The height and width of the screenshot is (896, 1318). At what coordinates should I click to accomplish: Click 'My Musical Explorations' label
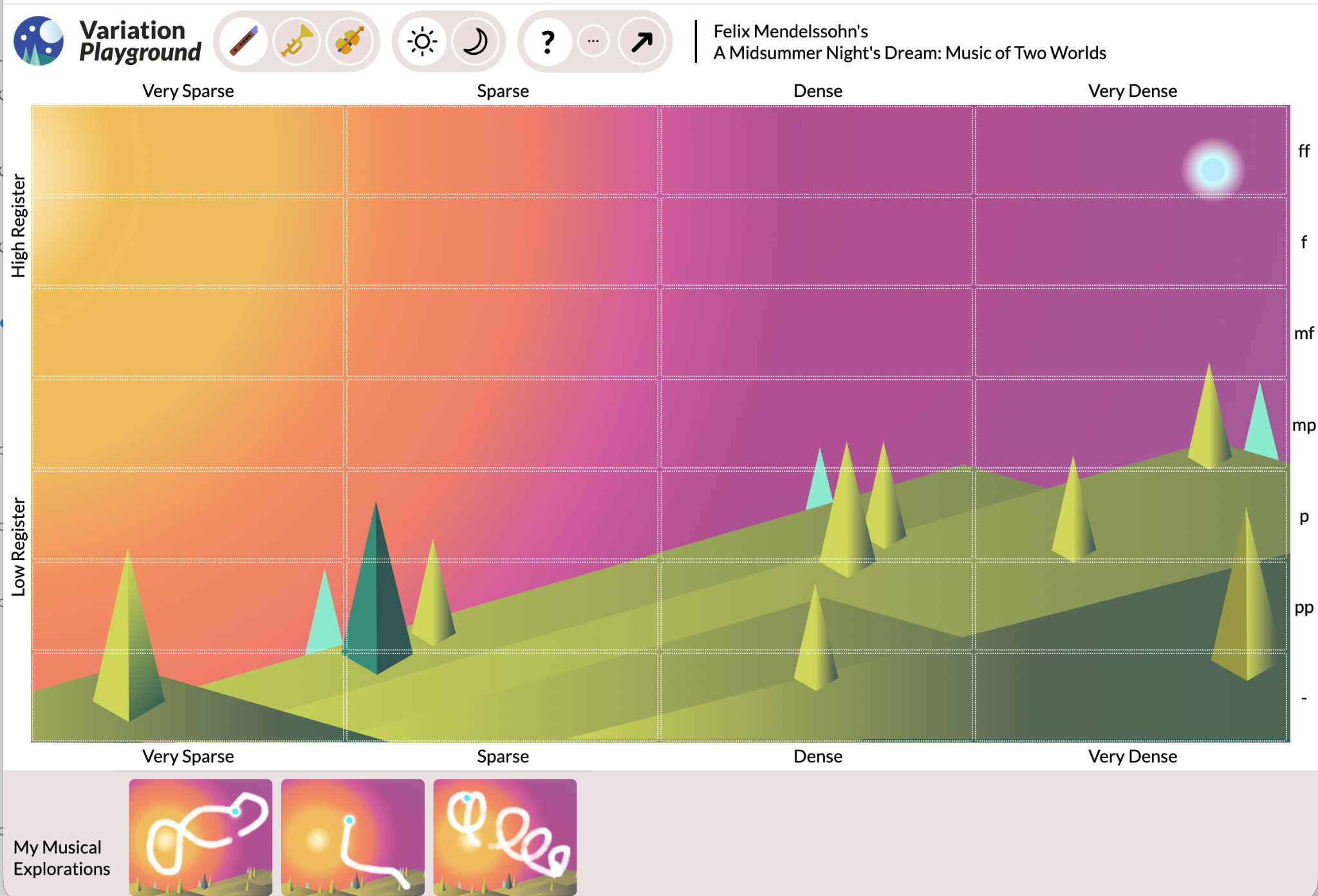coord(61,858)
